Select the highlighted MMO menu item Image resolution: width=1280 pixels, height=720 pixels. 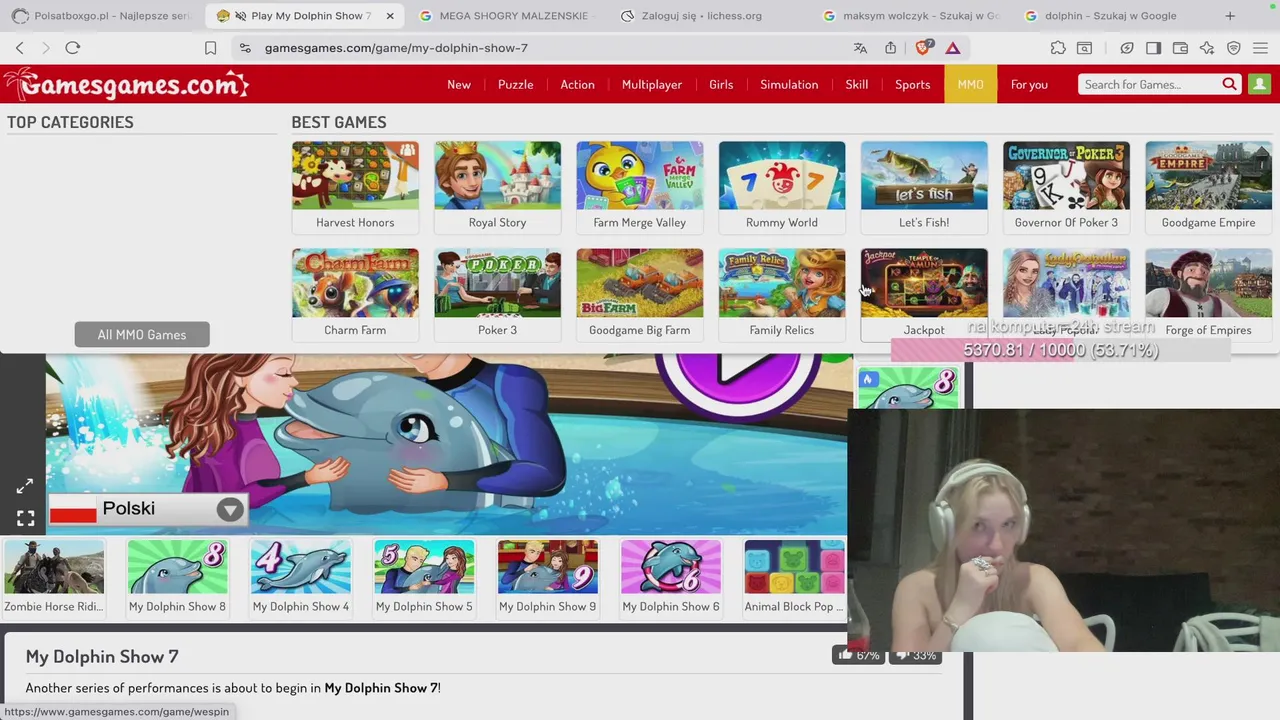970,84
